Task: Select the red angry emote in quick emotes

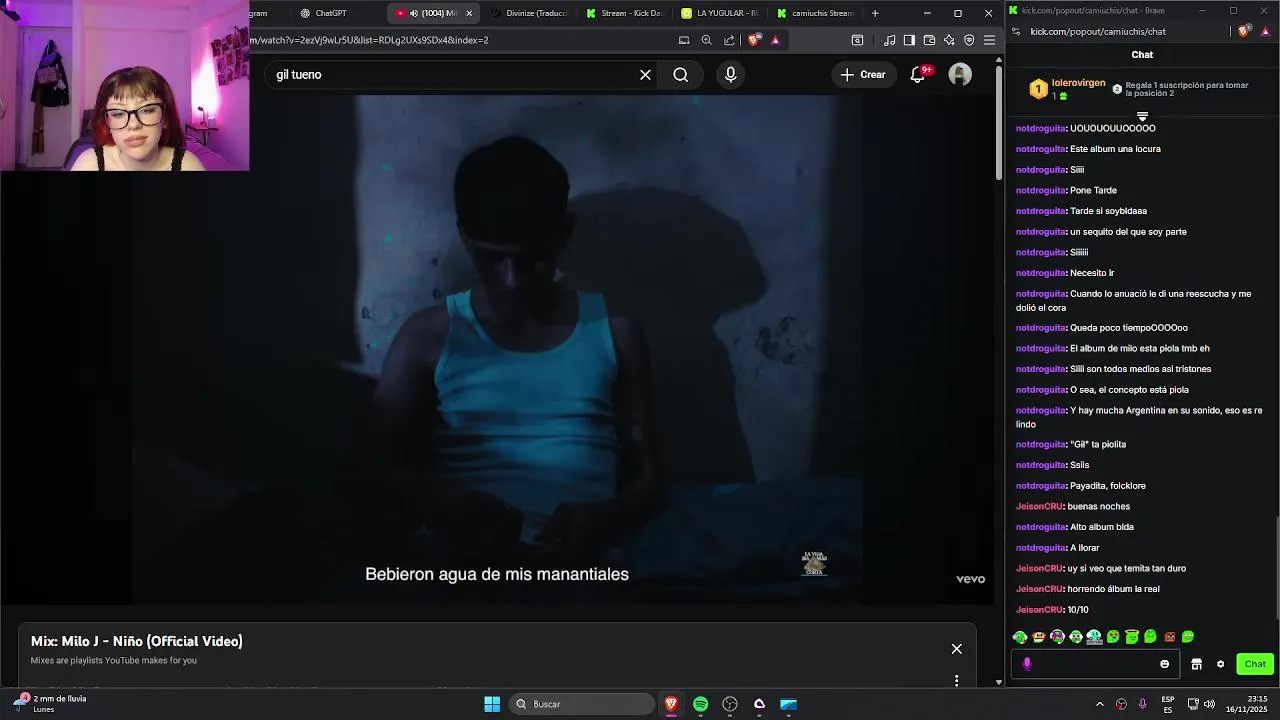Action: point(1169,637)
